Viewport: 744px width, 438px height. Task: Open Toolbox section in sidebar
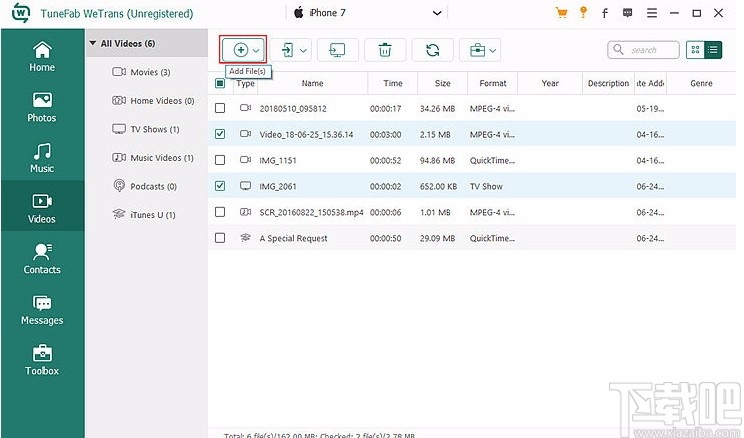pos(42,361)
